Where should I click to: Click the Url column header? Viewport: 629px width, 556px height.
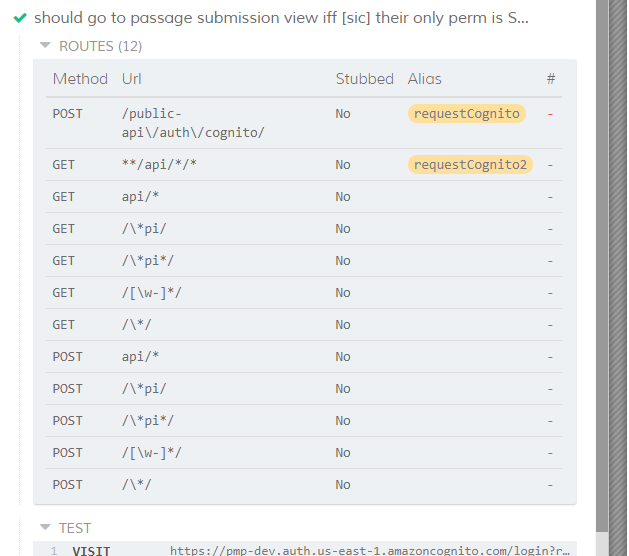point(132,79)
